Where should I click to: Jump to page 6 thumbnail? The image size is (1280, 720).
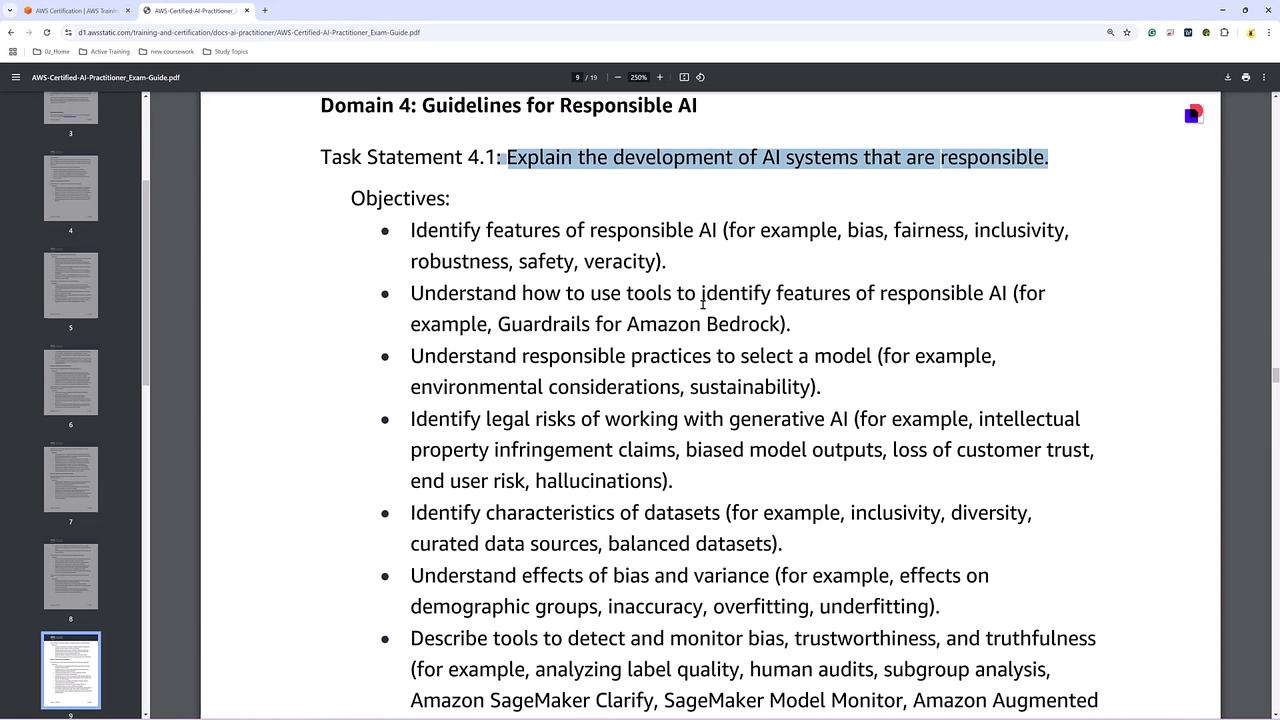point(71,382)
